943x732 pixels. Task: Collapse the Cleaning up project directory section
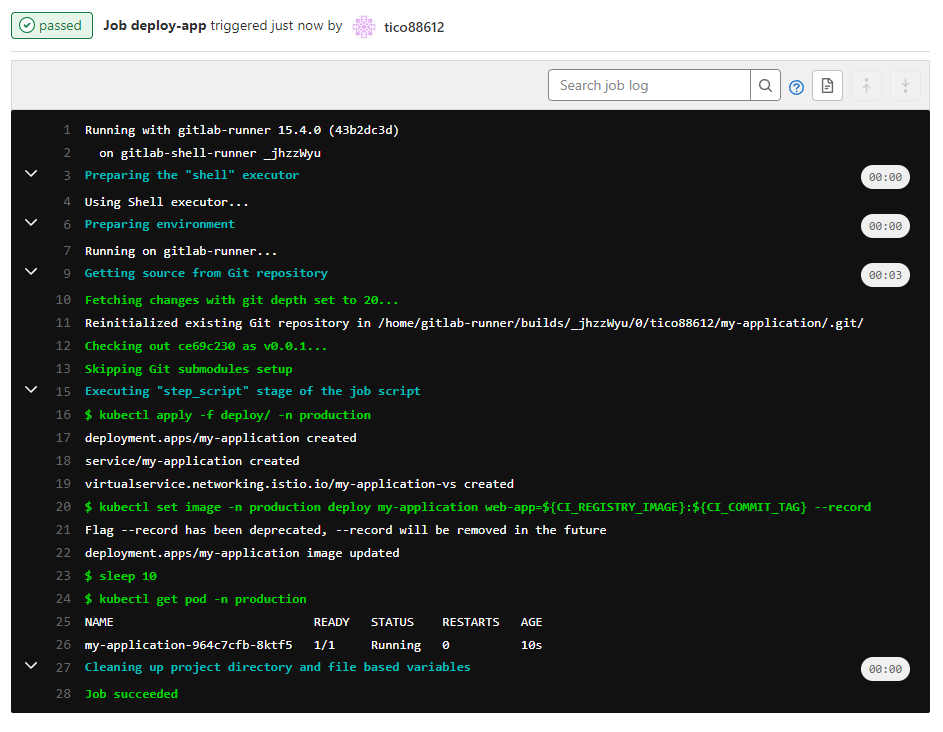31,666
